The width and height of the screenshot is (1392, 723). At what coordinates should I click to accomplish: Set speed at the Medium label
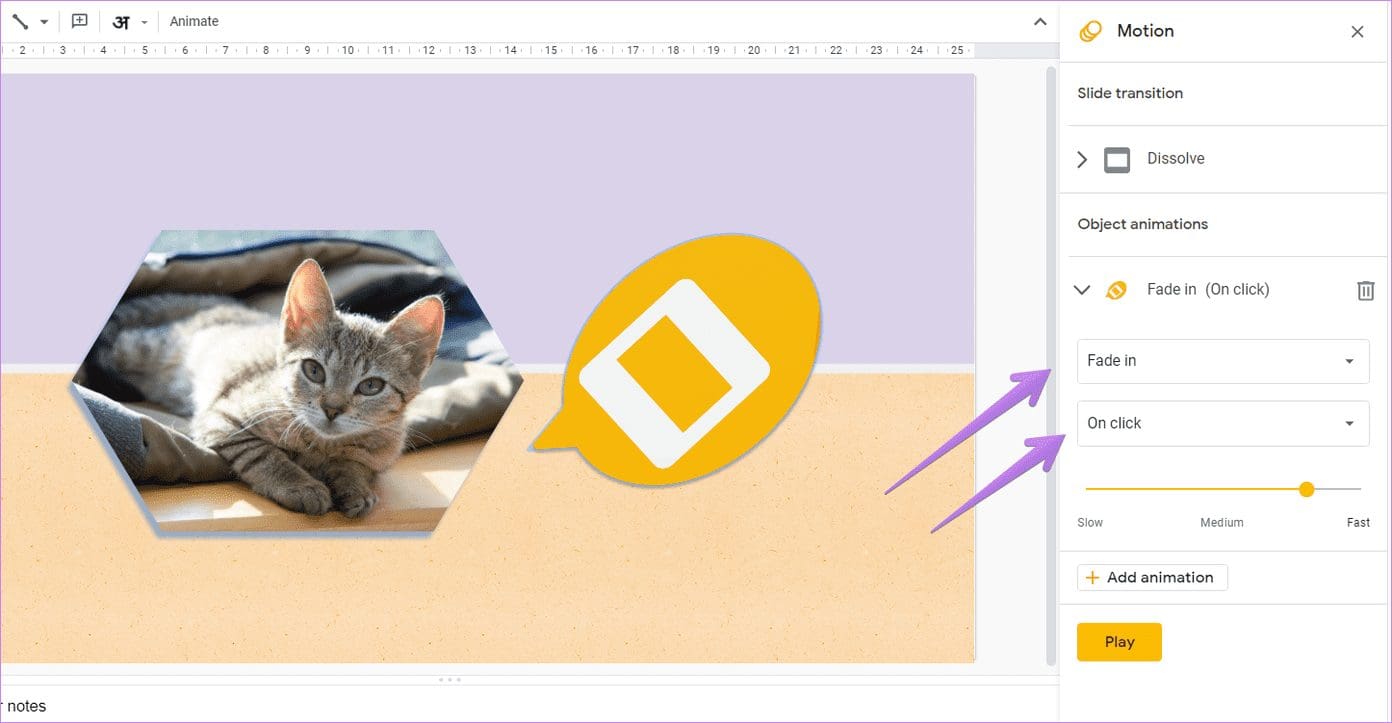tap(1222, 522)
